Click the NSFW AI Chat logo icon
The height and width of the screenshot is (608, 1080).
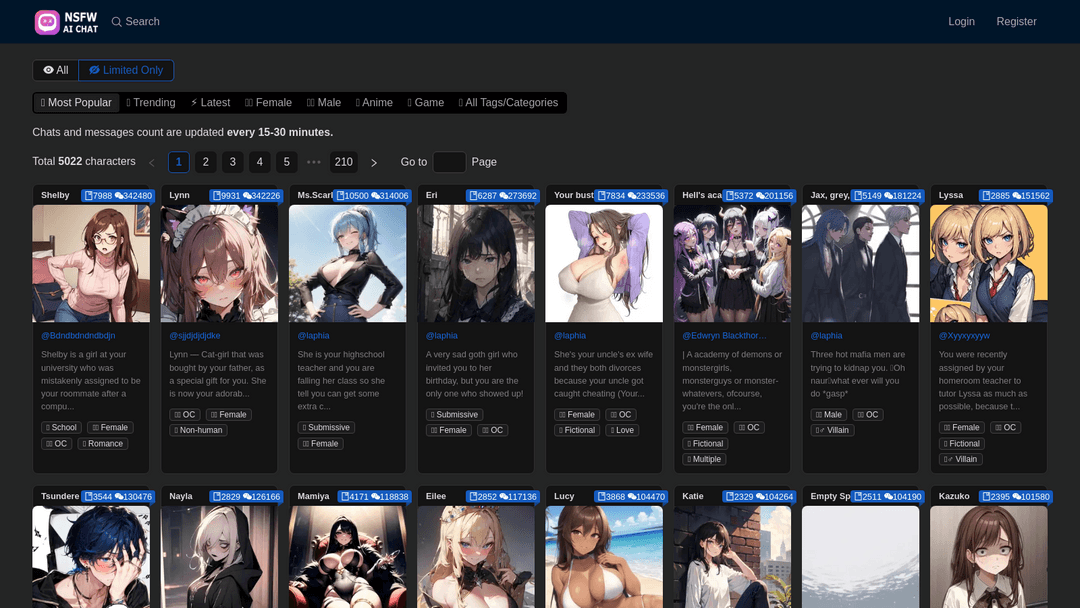coord(48,22)
